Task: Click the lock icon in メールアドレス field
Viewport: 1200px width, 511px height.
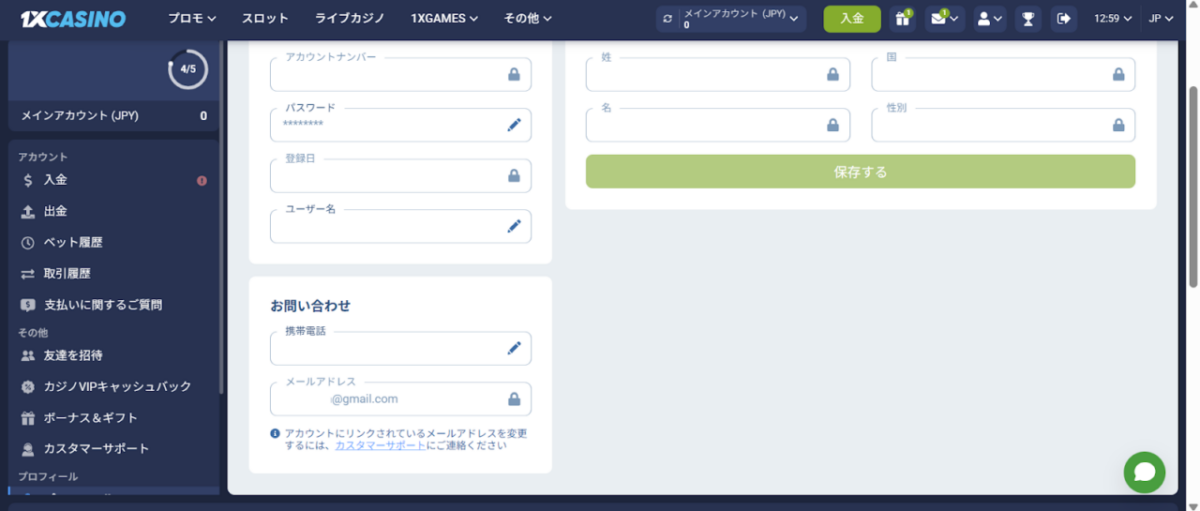Action: pyautogui.click(x=514, y=399)
